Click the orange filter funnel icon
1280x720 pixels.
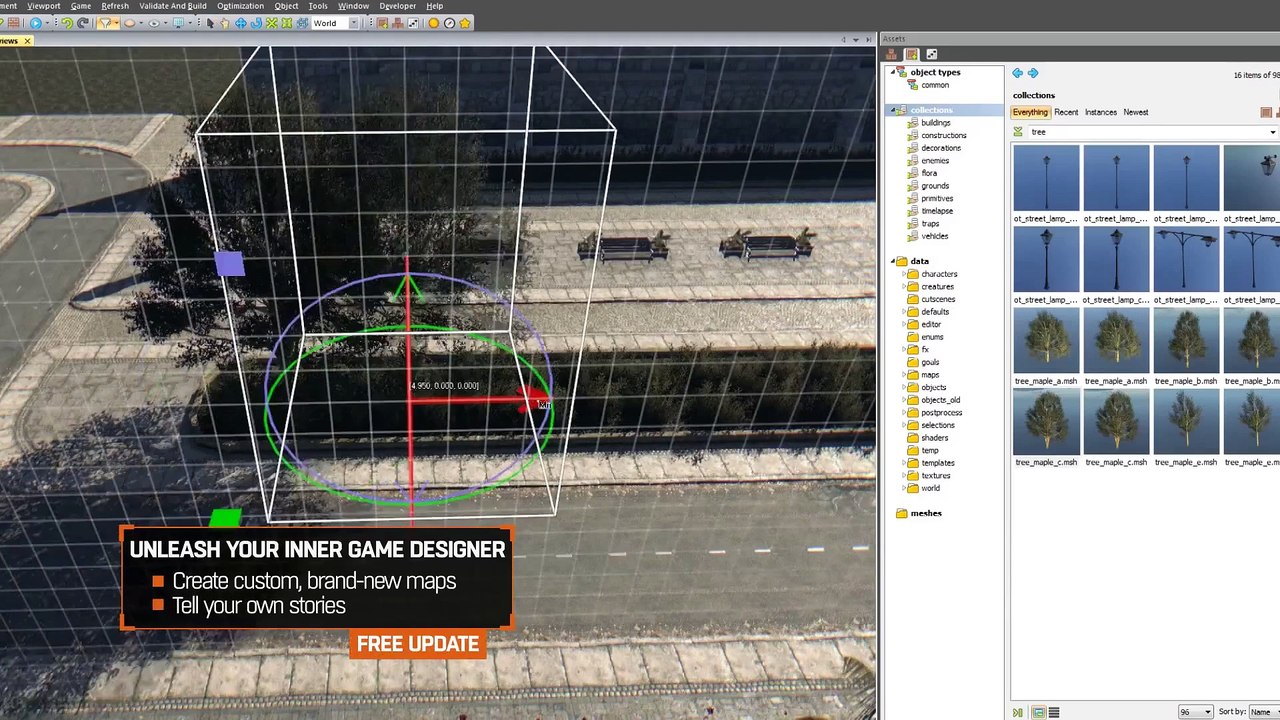[x=105, y=23]
